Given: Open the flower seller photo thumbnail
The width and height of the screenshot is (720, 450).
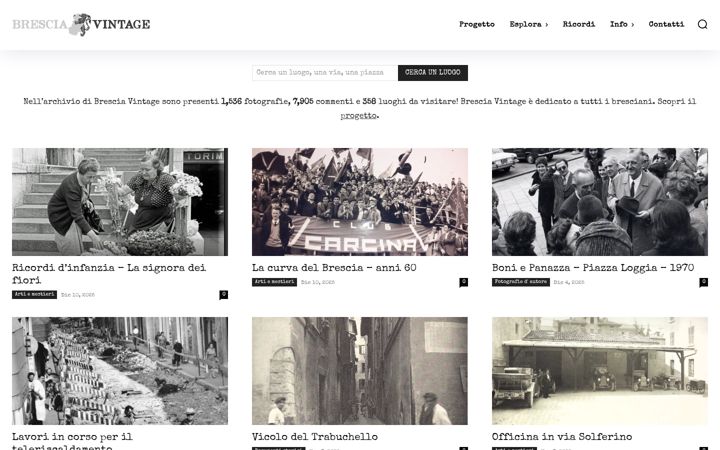Looking at the screenshot, I should click(x=120, y=202).
